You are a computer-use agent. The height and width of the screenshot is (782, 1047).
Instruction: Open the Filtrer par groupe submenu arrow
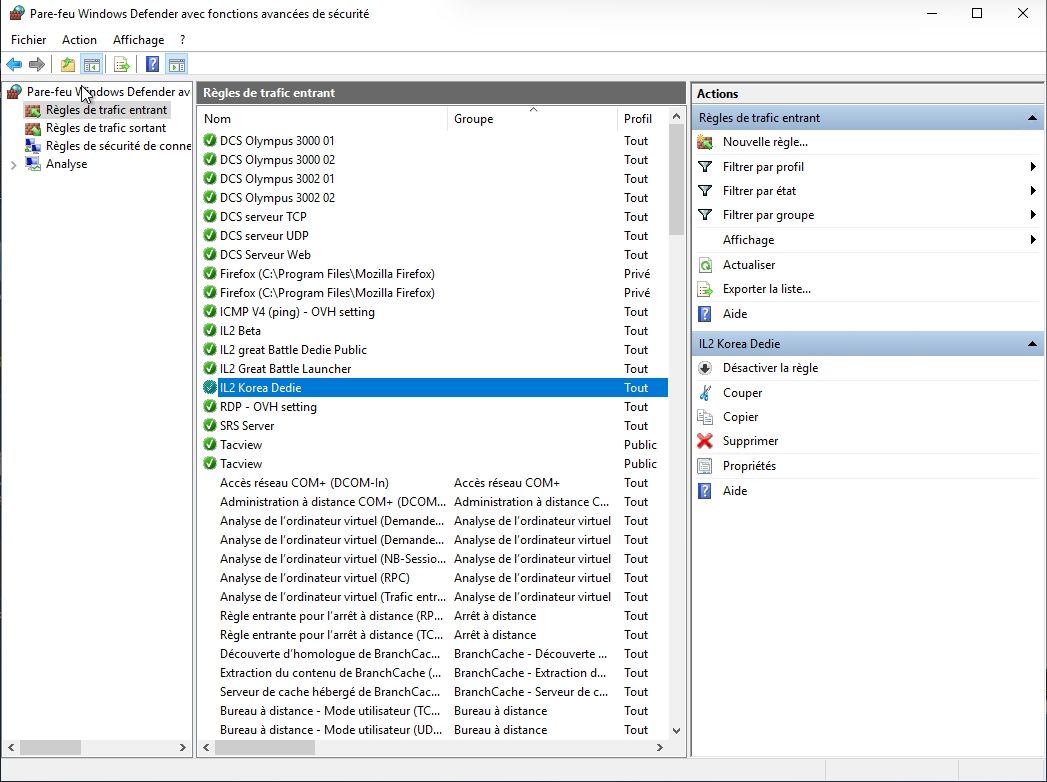[1033, 214]
